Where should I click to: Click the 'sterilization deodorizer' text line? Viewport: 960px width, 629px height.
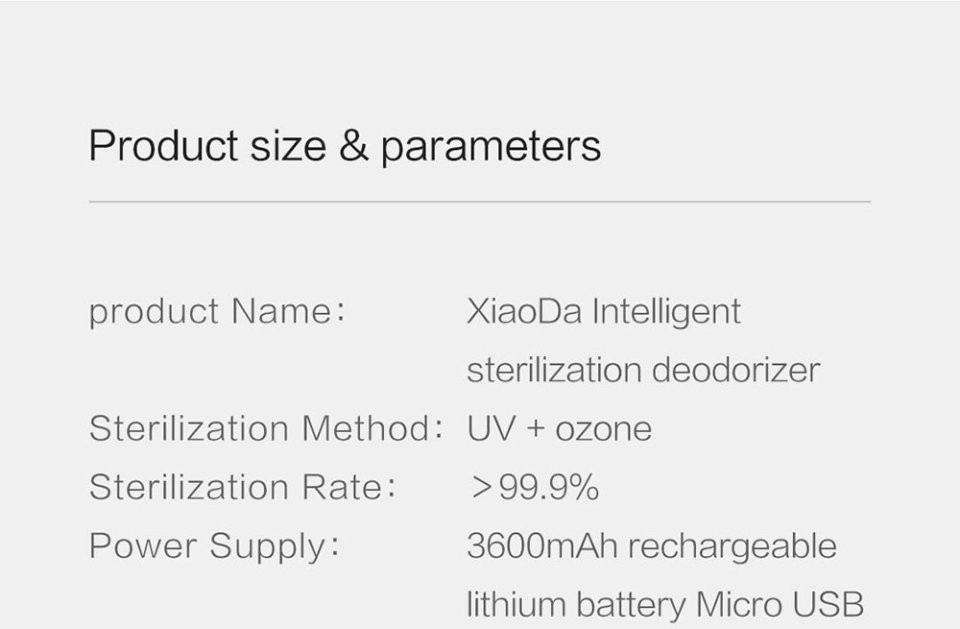643,370
